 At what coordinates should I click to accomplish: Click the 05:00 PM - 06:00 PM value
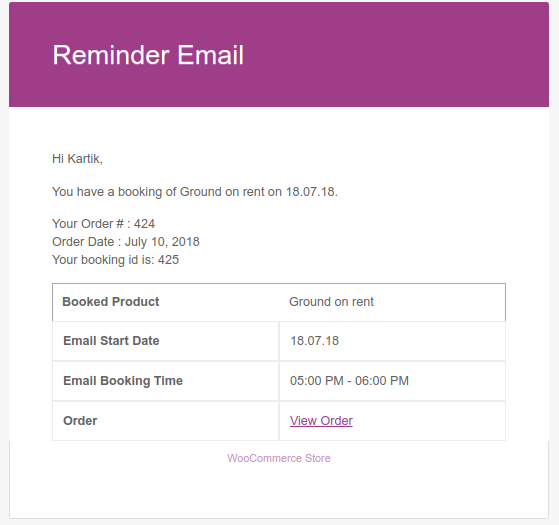tap(349, 381)
